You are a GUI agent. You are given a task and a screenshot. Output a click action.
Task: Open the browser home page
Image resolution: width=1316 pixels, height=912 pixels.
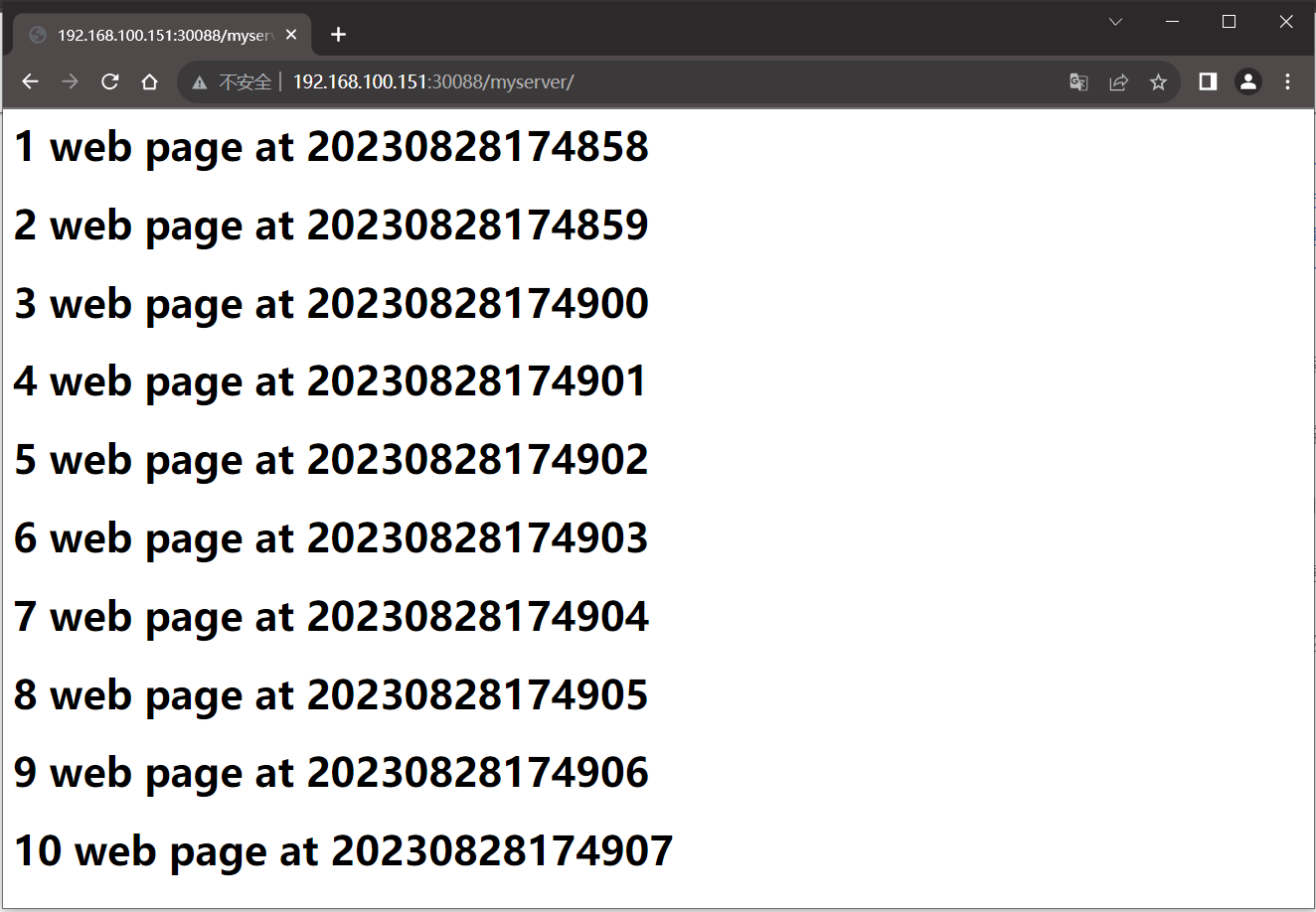point(149,82)
